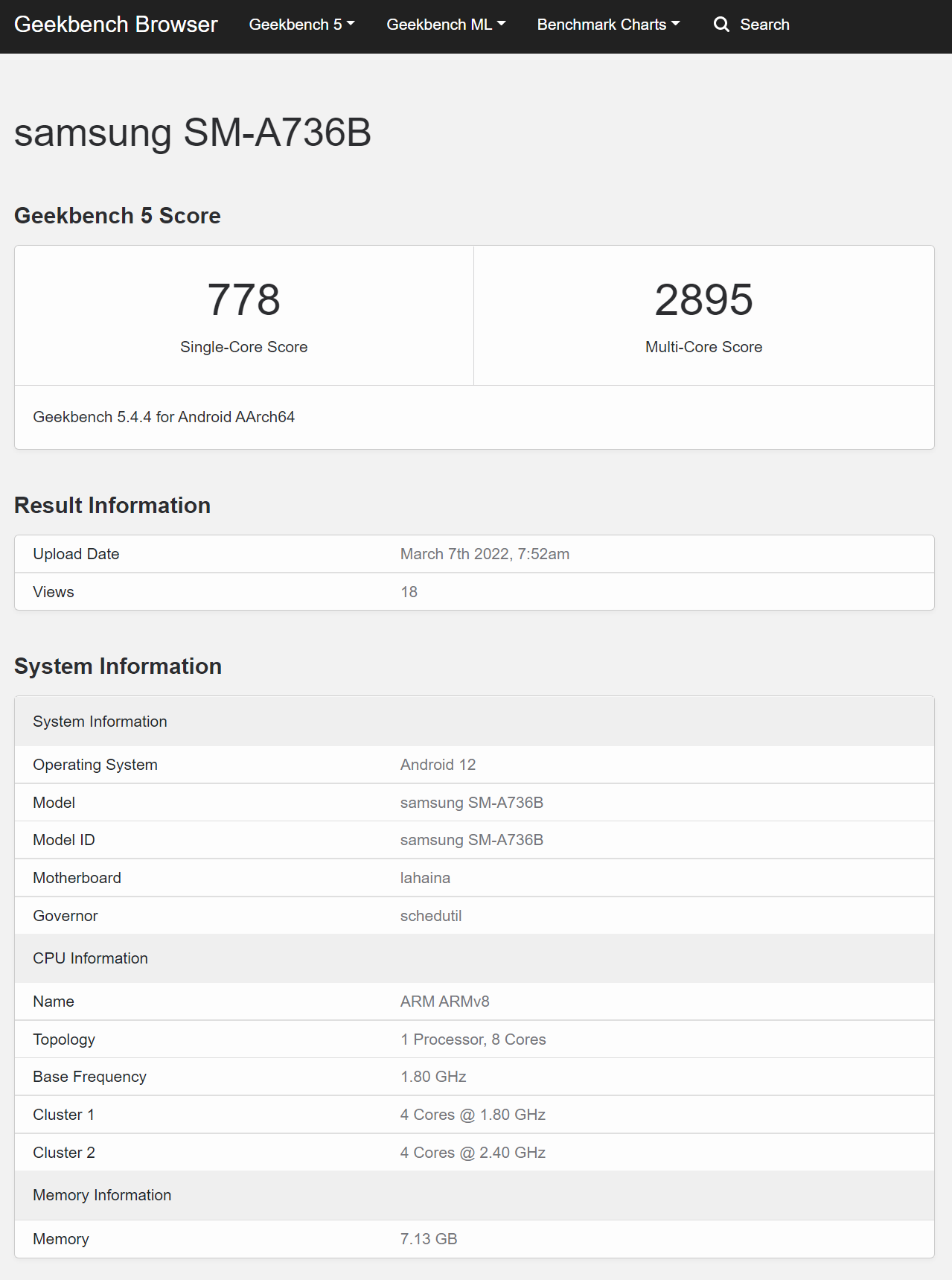Select the multi-core score 2895

703,300
